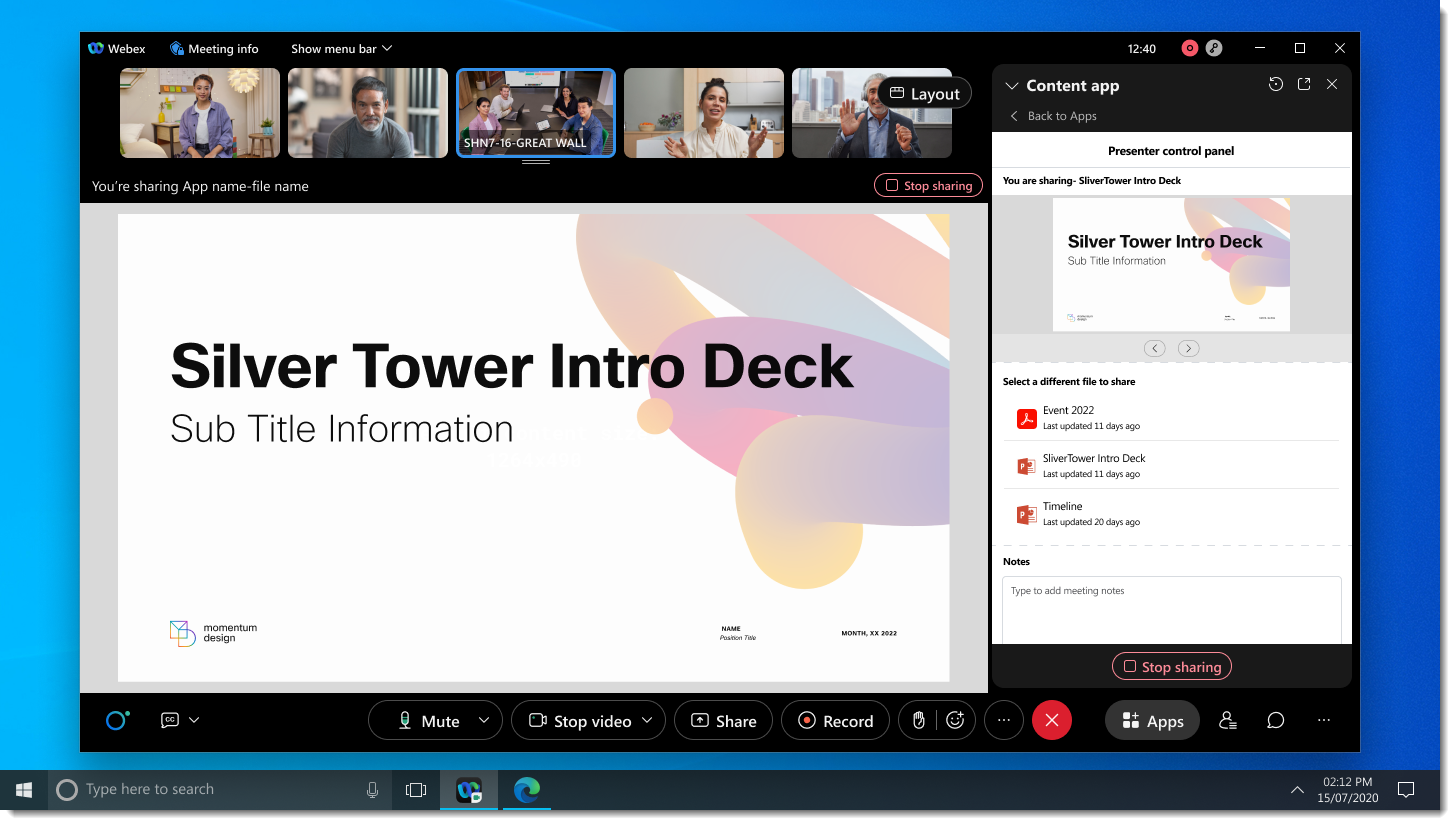Screen dimensions: 1455x825
Task: Select the bearded man video thumbnail
Action: tap(368, 113)
